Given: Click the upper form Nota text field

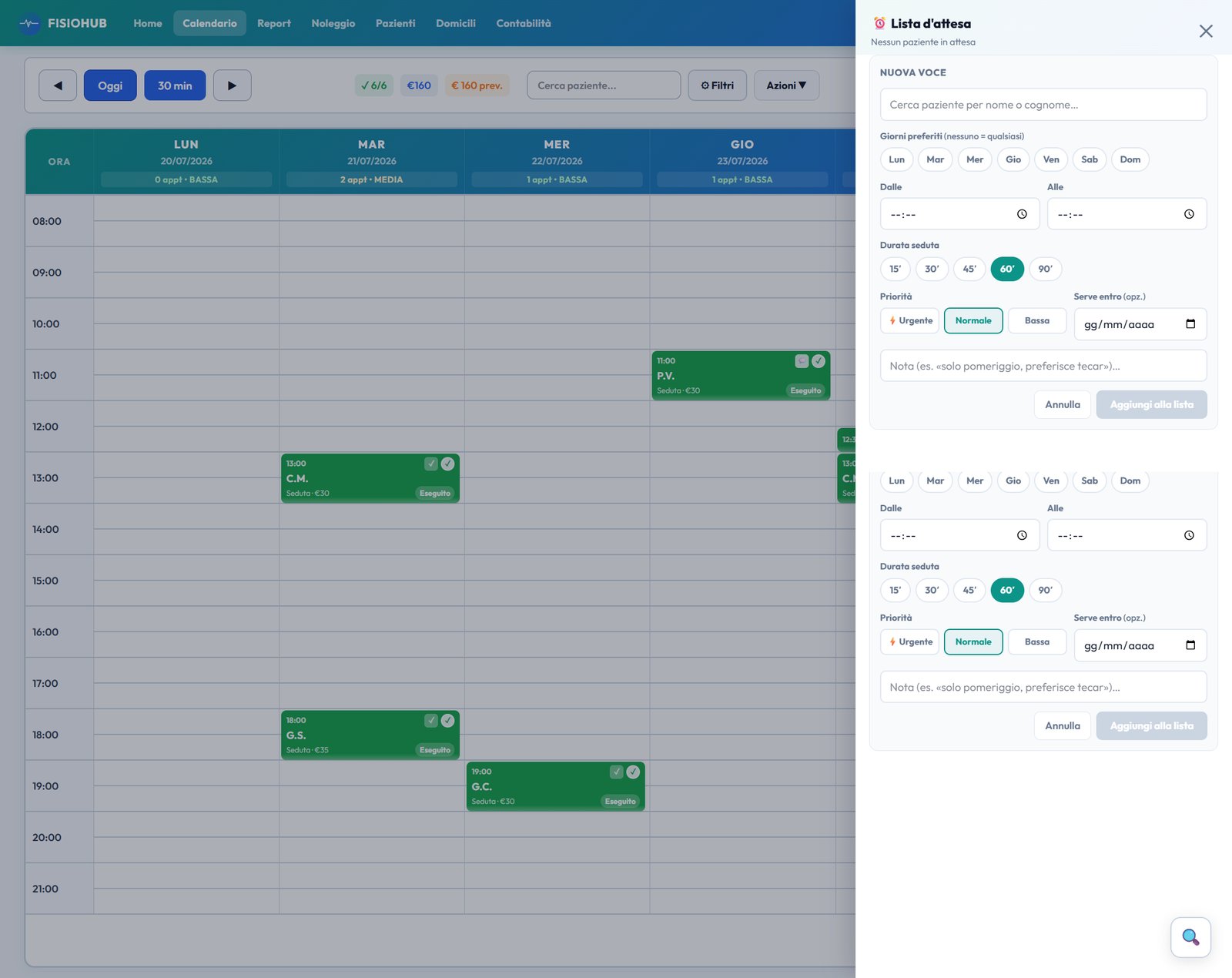Looking at the screenshot, I should pos(1043,366).
